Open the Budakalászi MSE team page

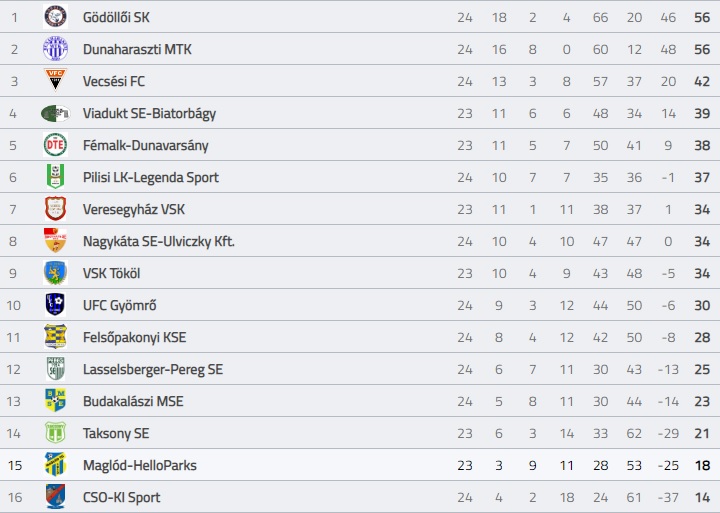(x=133, y=401)
